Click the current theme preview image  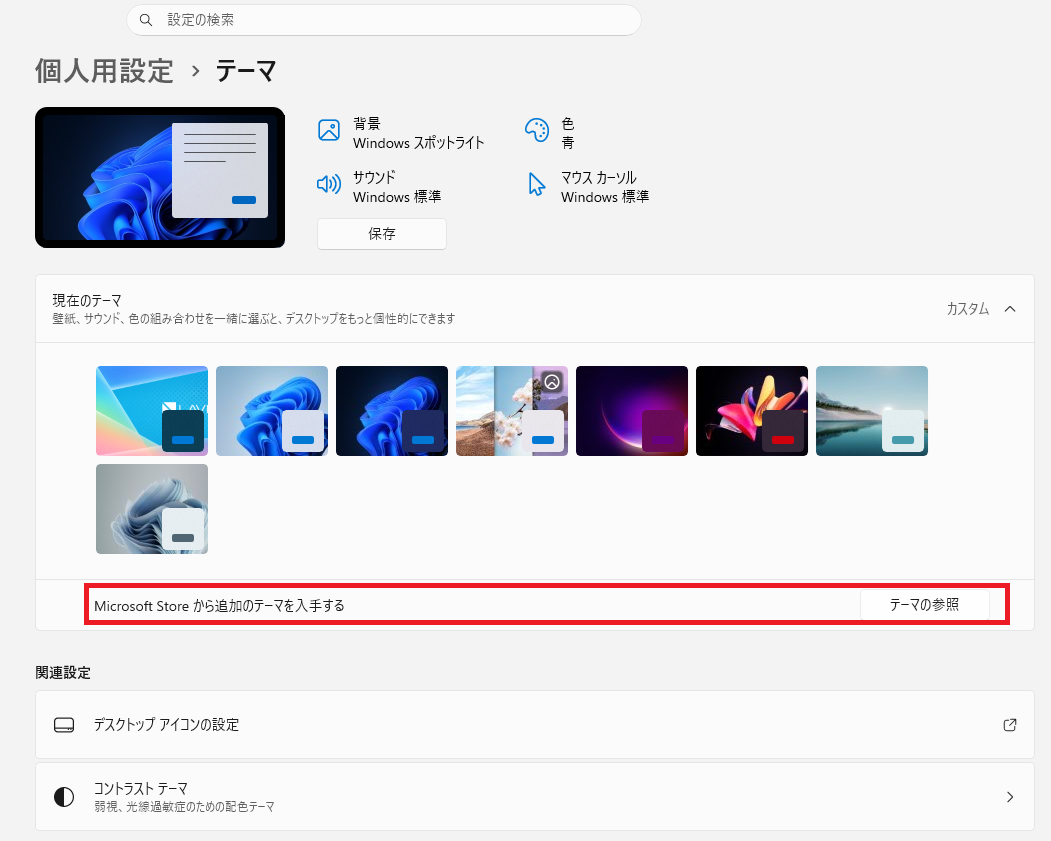(x=160, y=178)
